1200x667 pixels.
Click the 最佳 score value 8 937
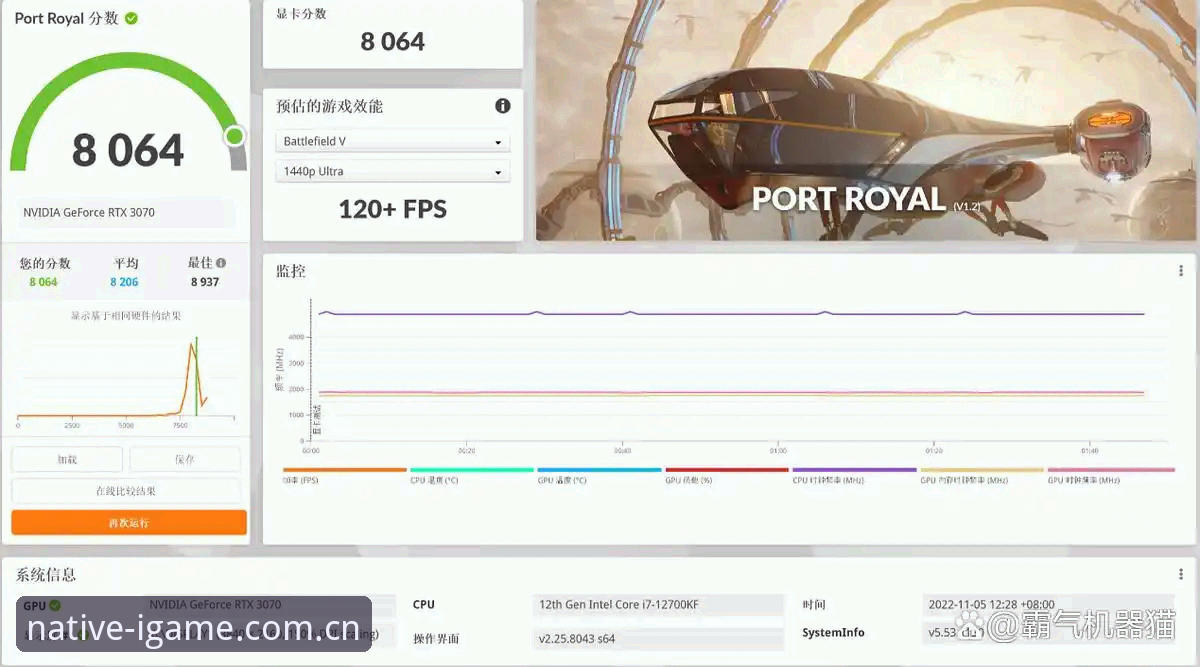click(204, 282)
